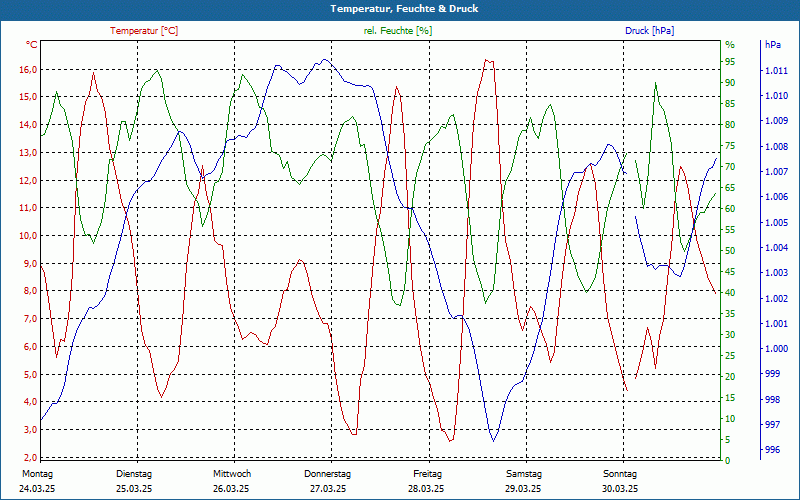Click the '45' humidity axis value

coord(730,271)
